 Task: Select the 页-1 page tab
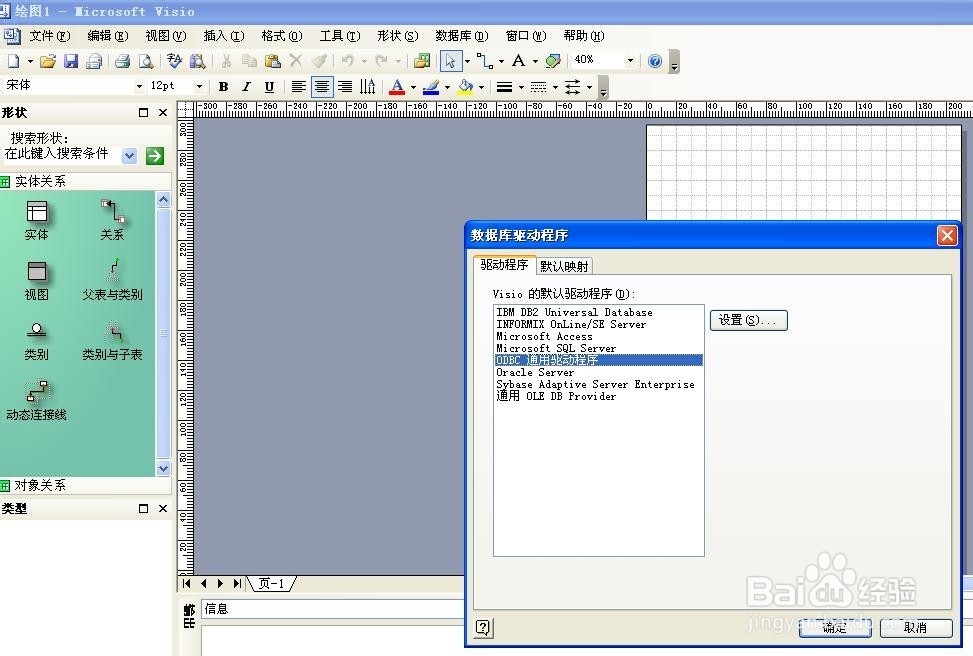click(x=271, y=583)
